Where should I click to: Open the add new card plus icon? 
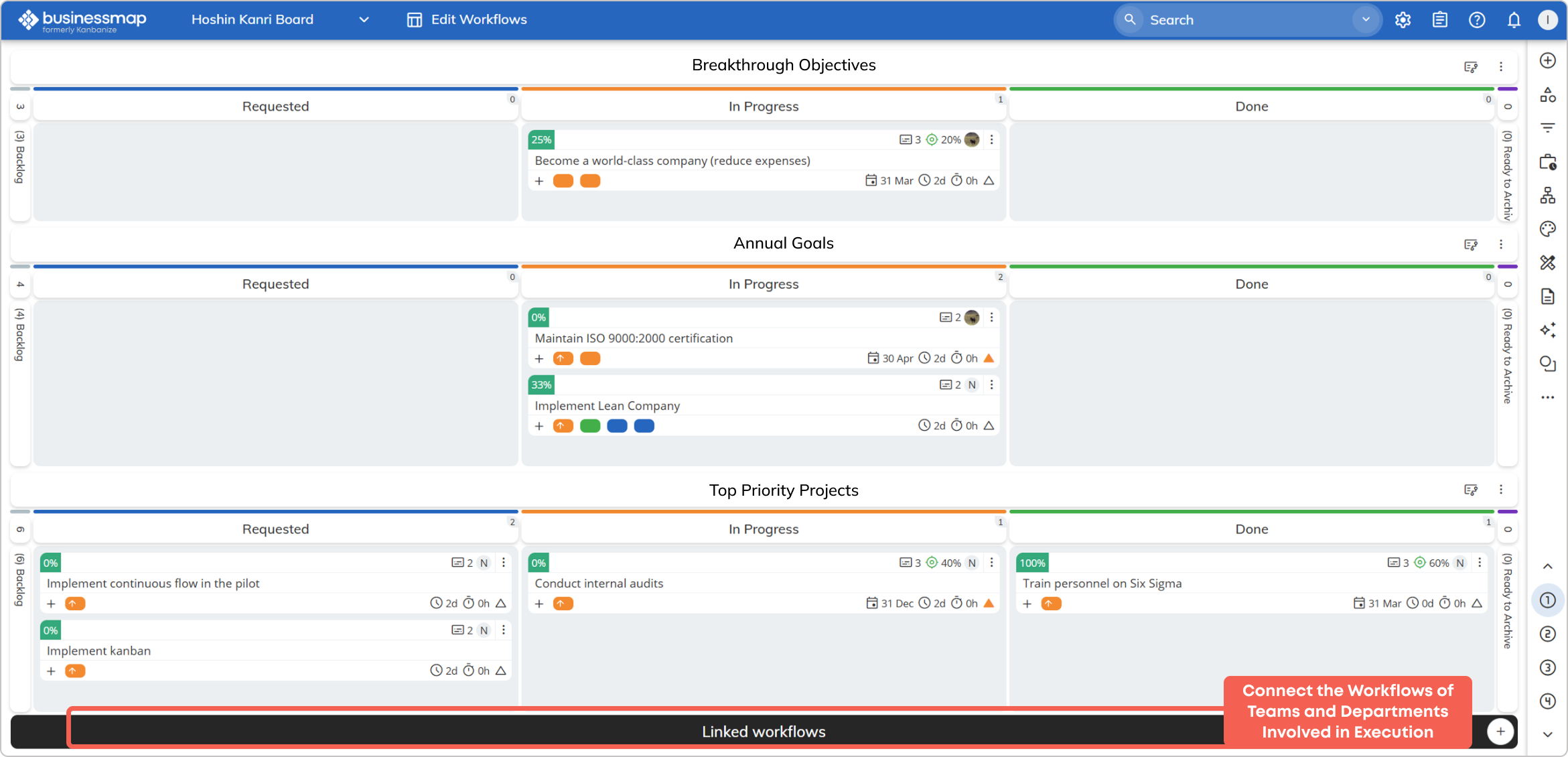(1548, 60)
